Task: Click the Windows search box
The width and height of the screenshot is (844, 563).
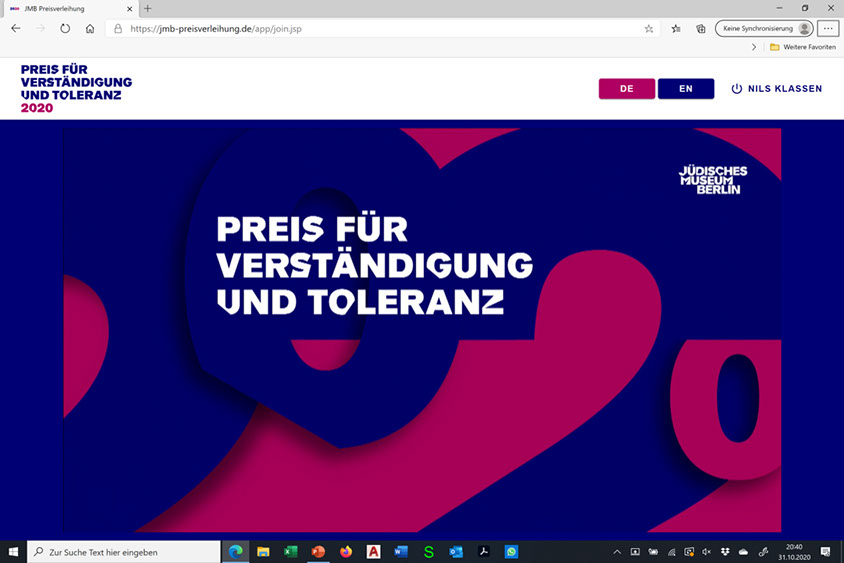Action: click(124, 552)
